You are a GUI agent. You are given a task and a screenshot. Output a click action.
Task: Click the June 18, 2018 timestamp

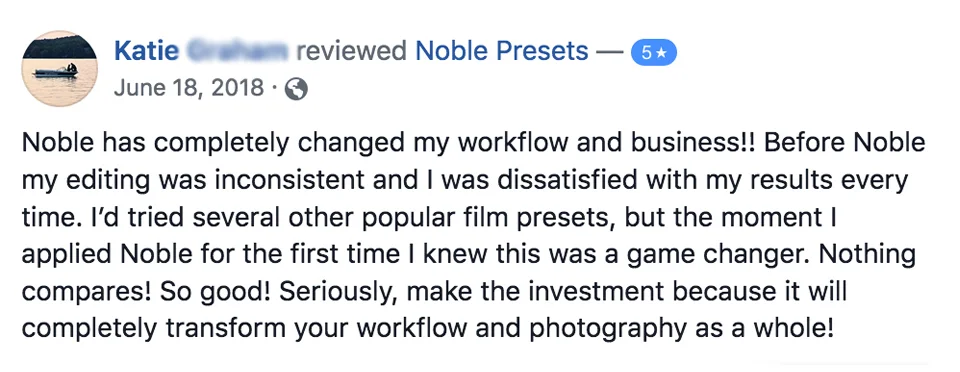coord(189,89)
